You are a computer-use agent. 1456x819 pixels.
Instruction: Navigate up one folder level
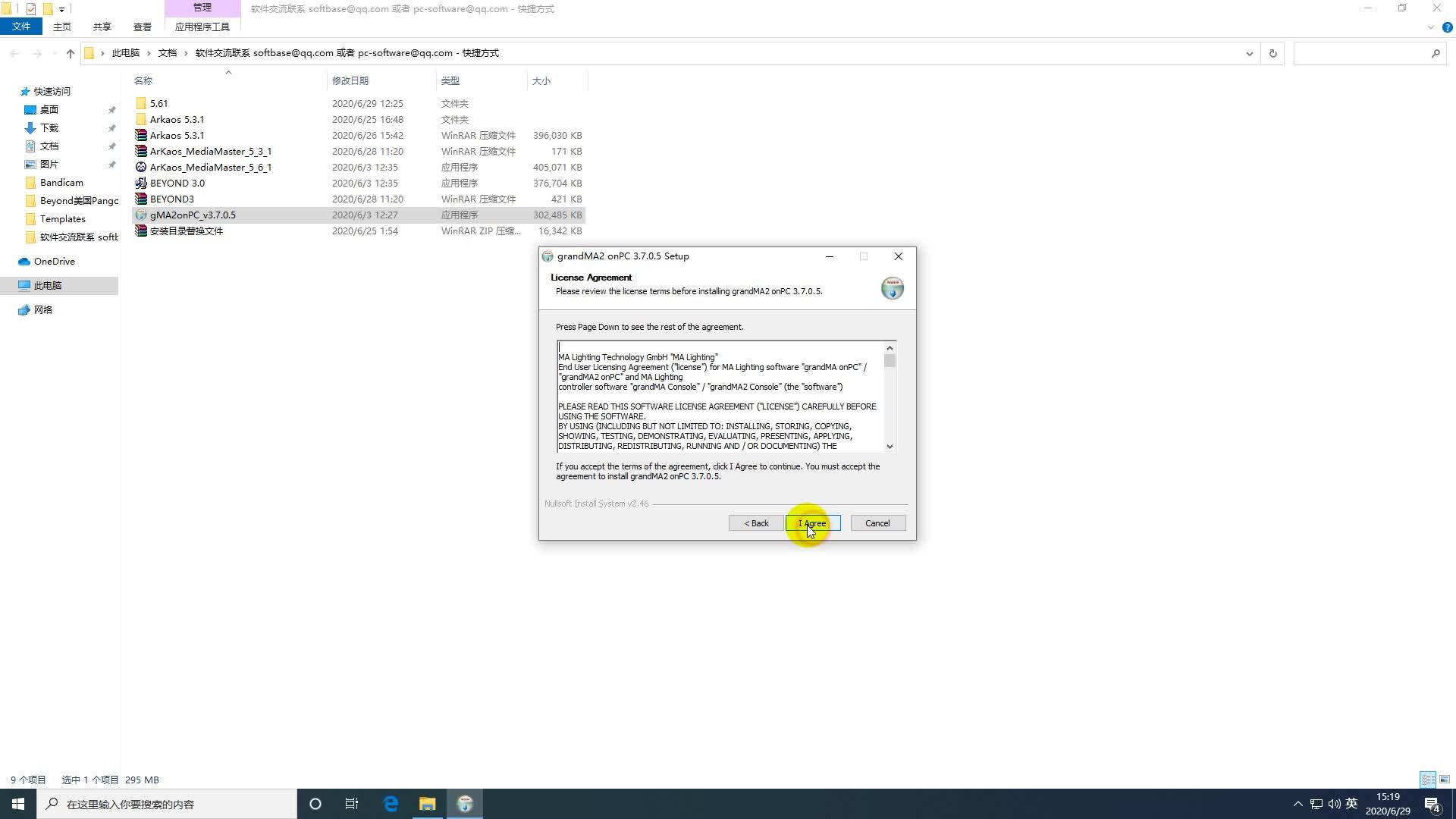pyautogui.click(x=71, y=53)
